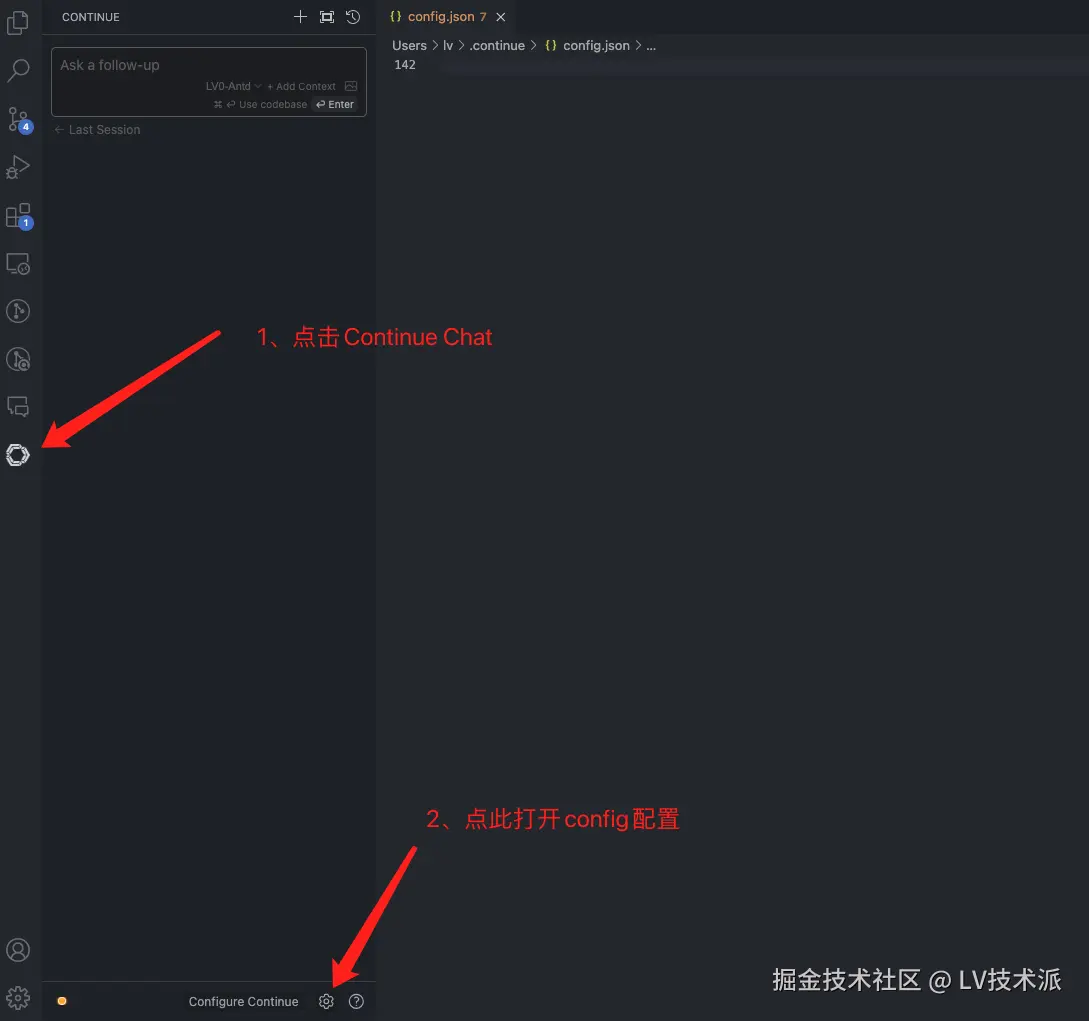Select the config.json editor tab

pos(438,17)
